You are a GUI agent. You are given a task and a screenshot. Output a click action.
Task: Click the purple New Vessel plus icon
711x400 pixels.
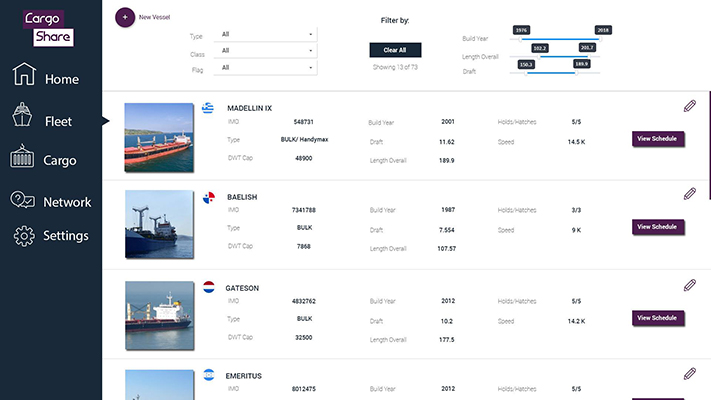(125, 17)
